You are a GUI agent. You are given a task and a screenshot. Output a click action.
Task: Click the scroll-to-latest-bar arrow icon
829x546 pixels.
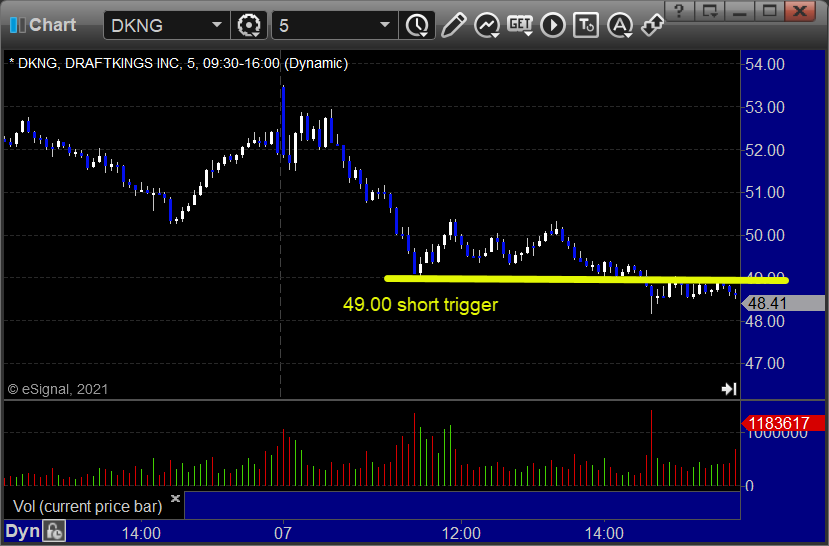tap(729, 389)
